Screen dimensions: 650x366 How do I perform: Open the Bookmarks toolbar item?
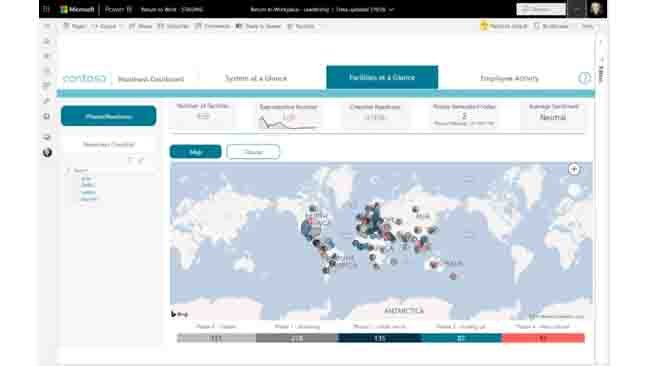551,26
